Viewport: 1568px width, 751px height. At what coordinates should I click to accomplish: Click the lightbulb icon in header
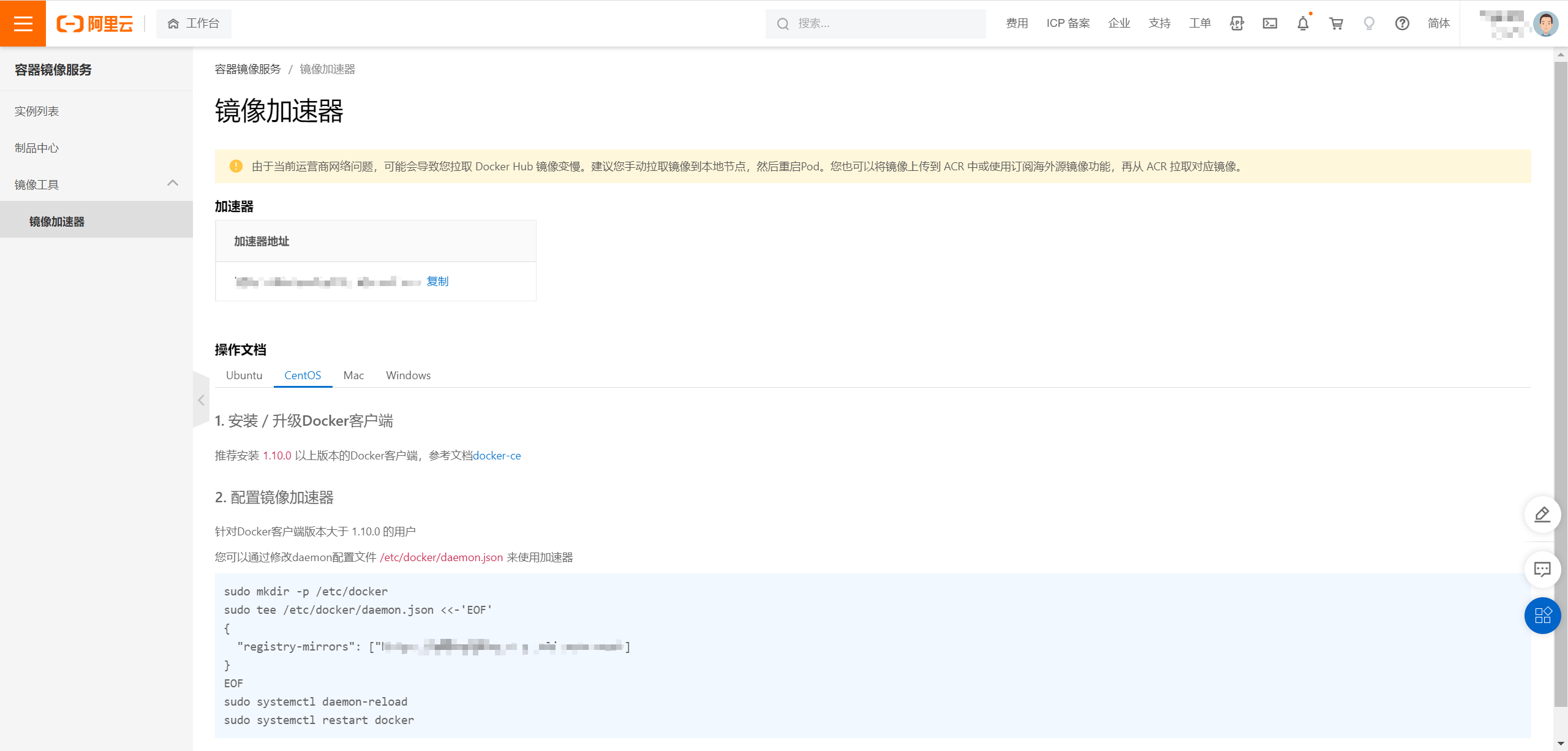coord(1369,23)
